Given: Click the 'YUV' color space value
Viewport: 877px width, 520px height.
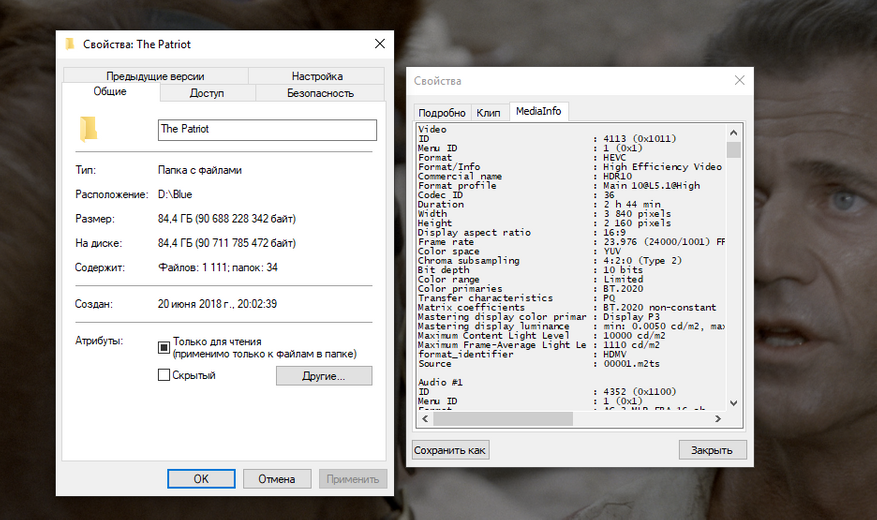Looking at the screenshot, I should tap(612, 251).
